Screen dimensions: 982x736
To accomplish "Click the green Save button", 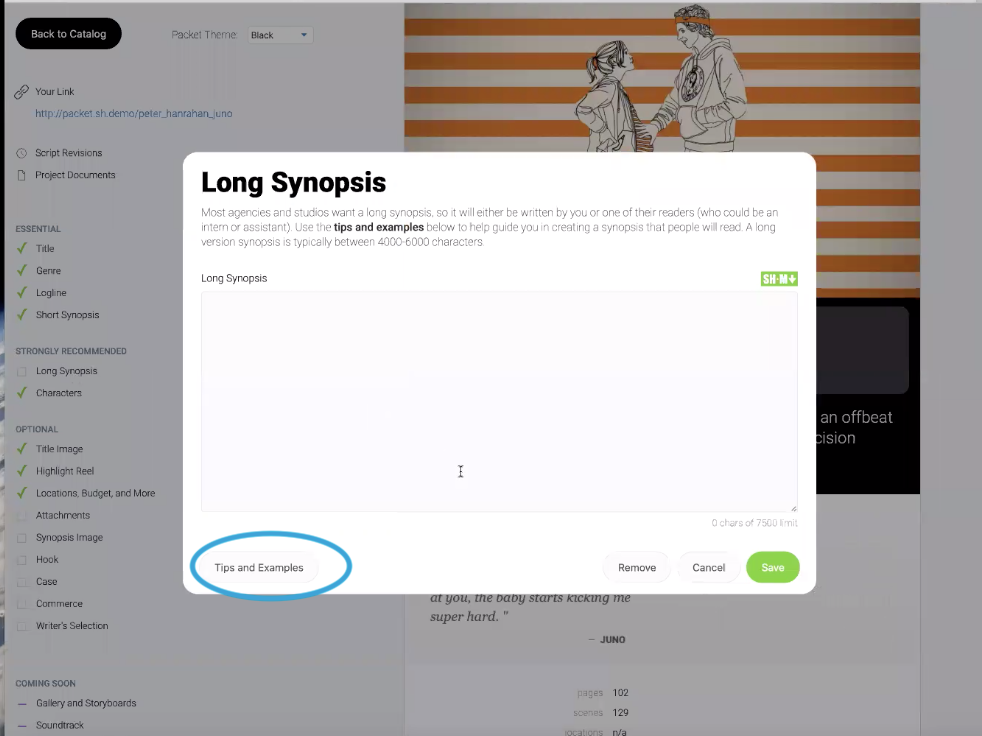I will [772, 568].
